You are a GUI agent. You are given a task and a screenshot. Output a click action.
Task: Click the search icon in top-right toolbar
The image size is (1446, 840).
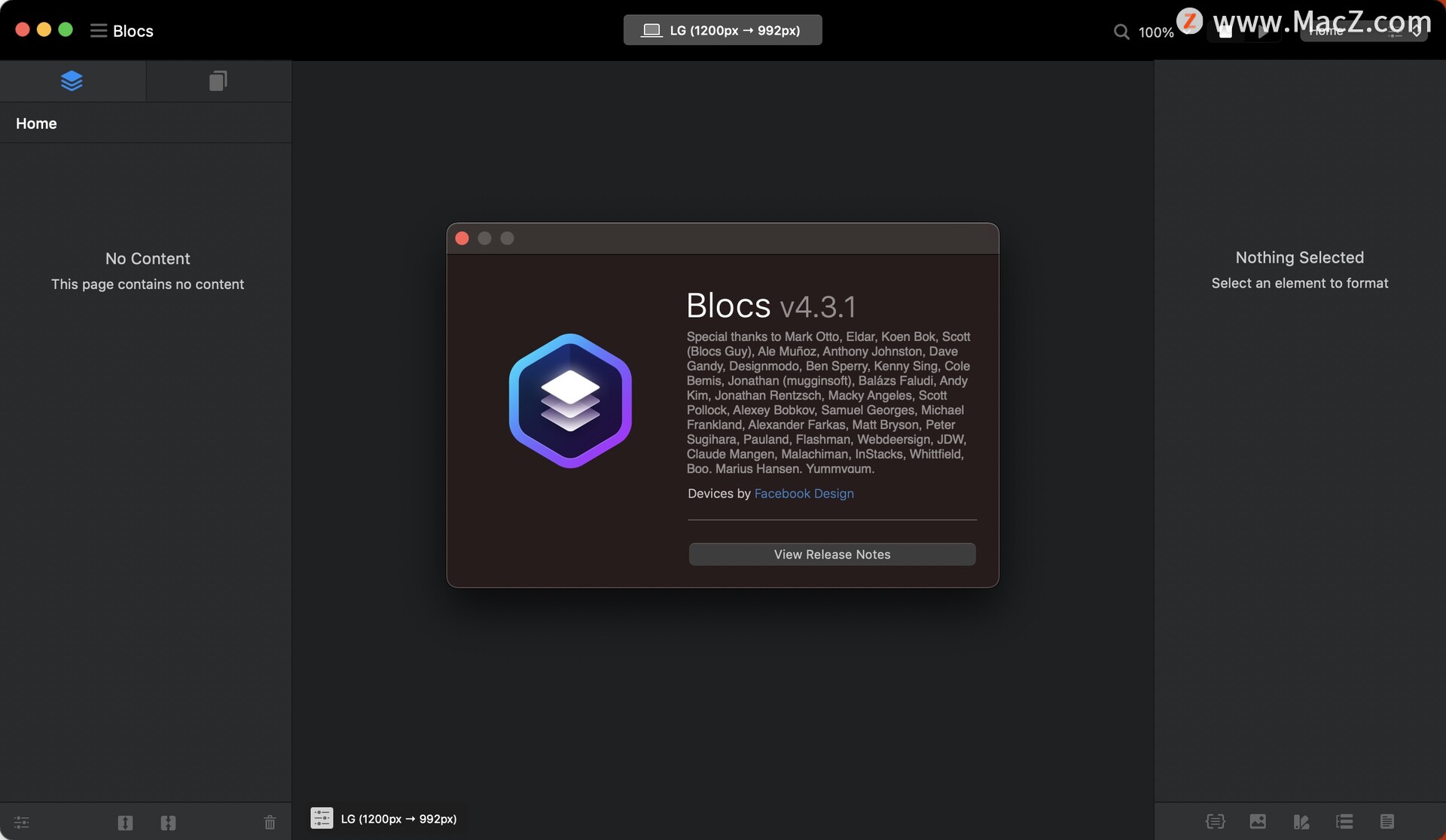coord(1119,30)
